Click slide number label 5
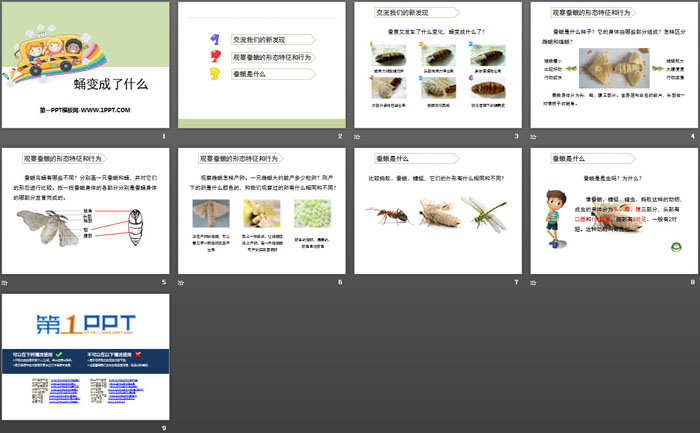The height and width of the screenshot is (433, 700). point(164,282)
